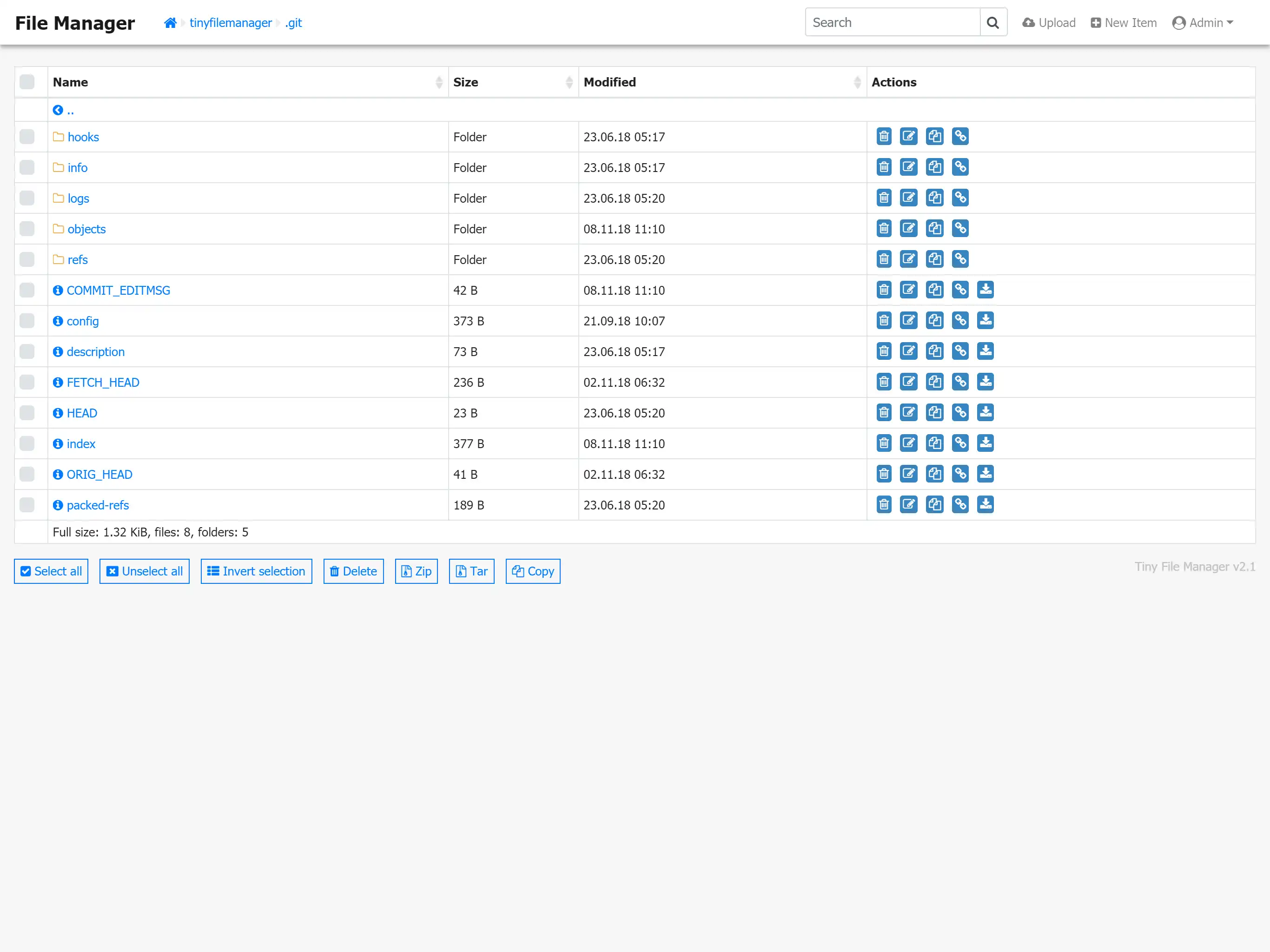Click Zip button to compress files
Image resolution: width=1270 pixels, height=952 pixels.
(416, 571)
